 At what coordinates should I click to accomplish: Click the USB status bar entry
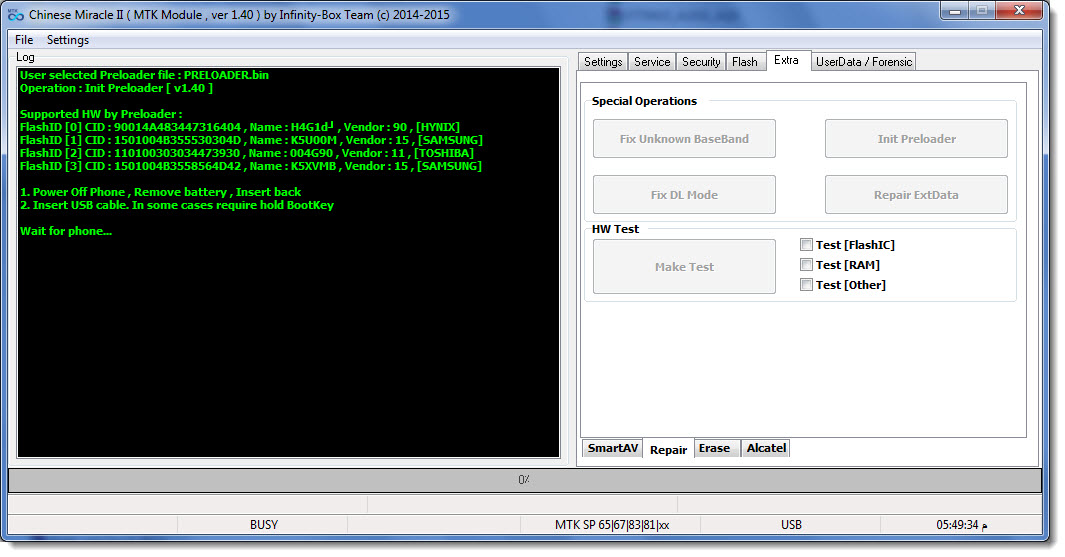tap(791, 524)
